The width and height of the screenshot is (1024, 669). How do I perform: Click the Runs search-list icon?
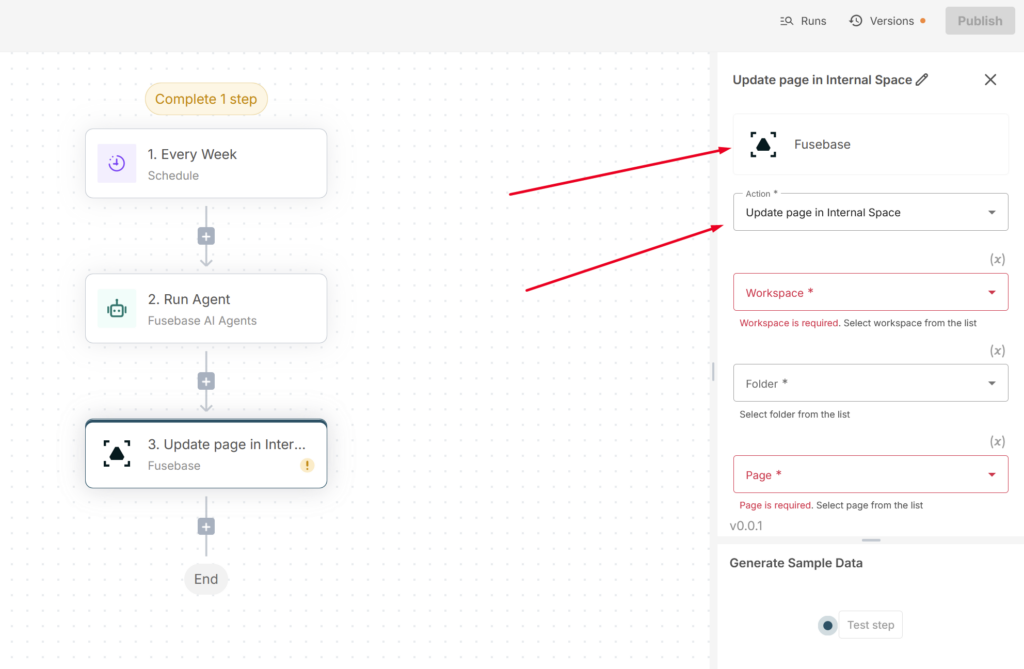click(x=786, y=21)
